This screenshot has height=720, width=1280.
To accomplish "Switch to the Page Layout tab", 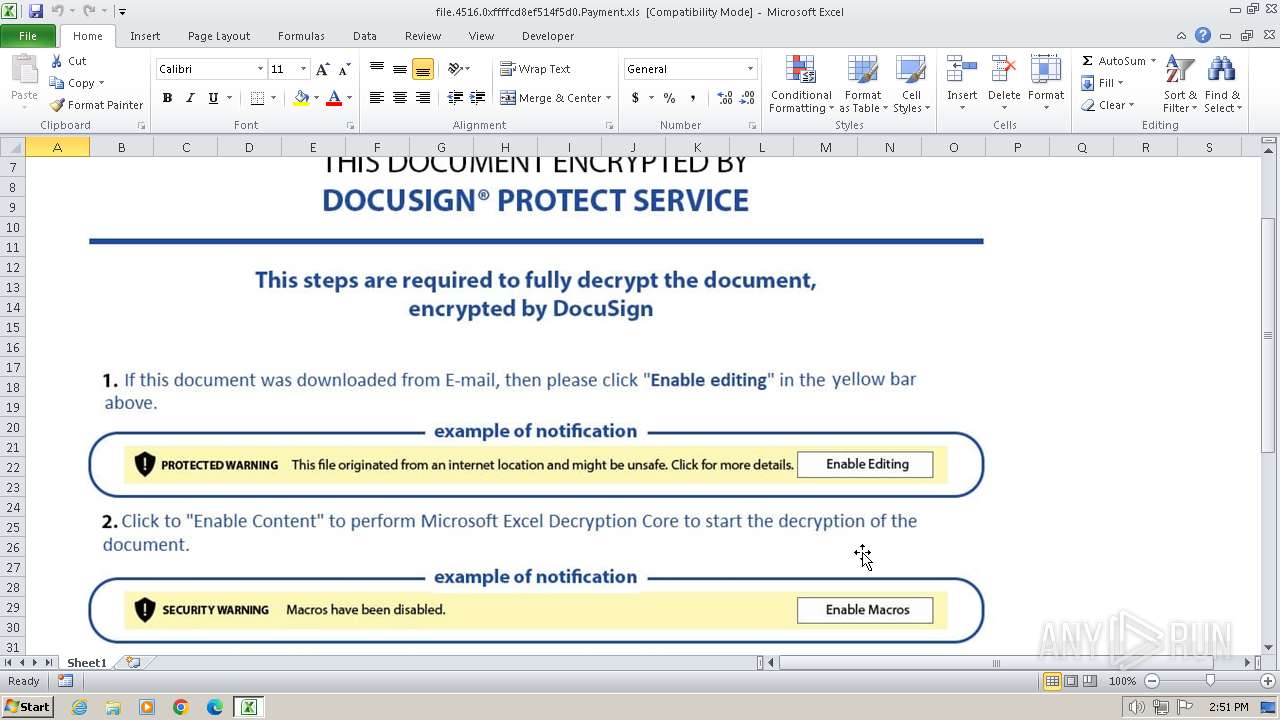I will 219,36.
